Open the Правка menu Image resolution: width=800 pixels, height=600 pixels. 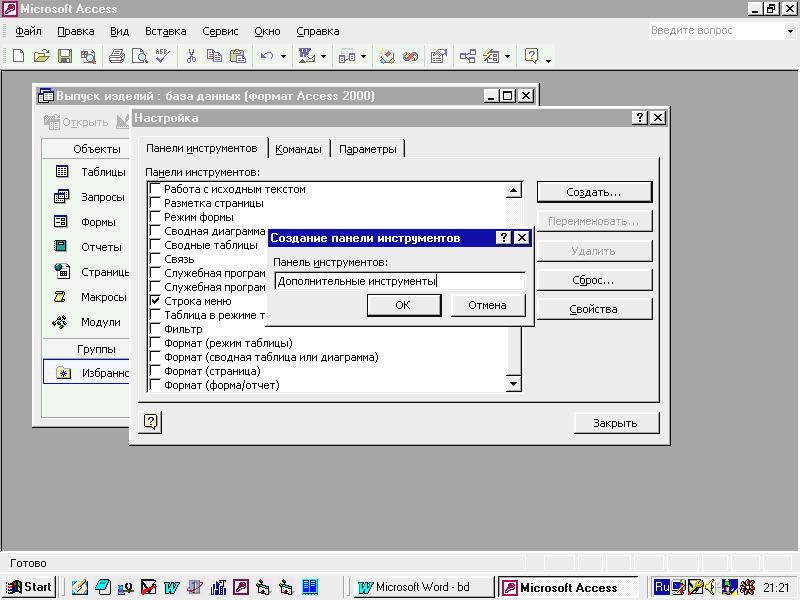click(x=76, y=31)
